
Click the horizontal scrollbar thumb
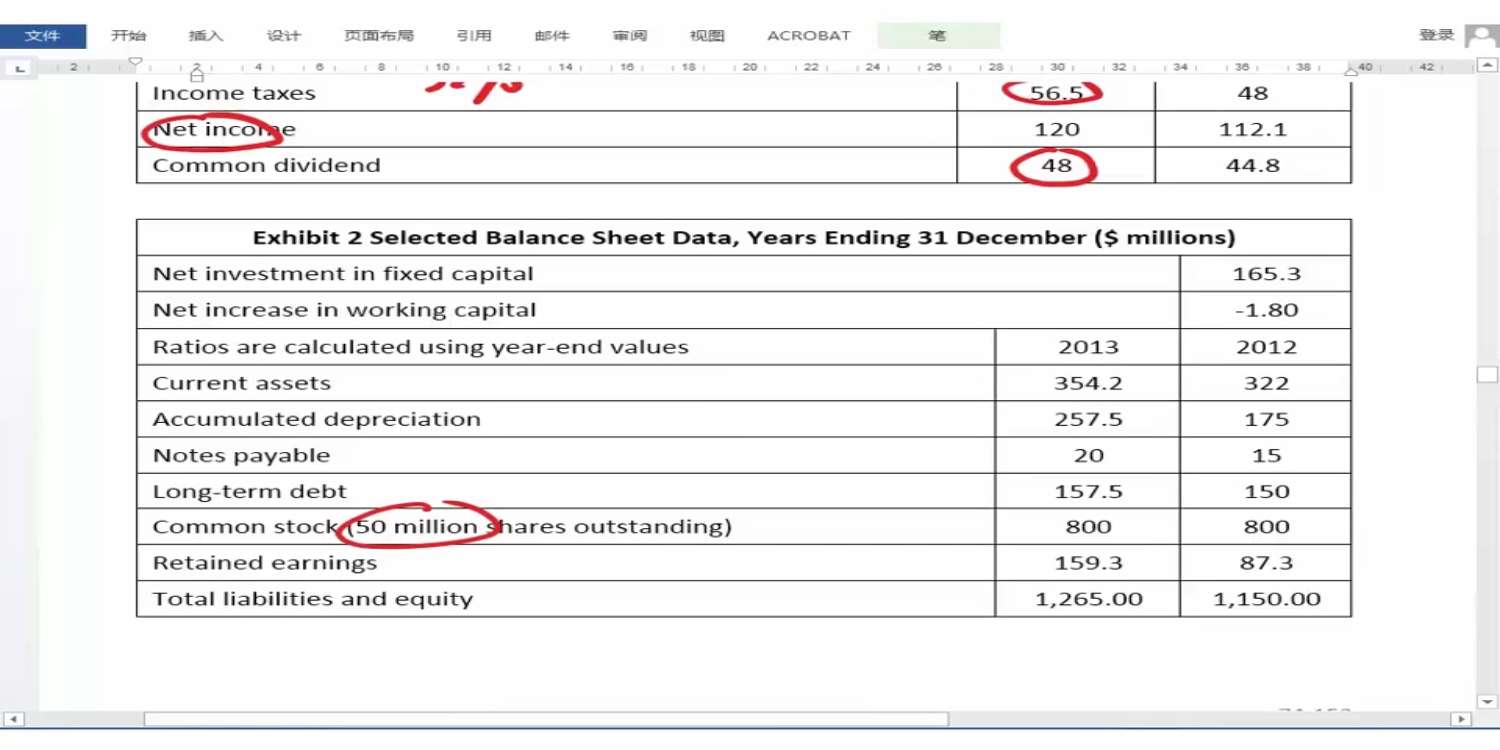(546, 719)
